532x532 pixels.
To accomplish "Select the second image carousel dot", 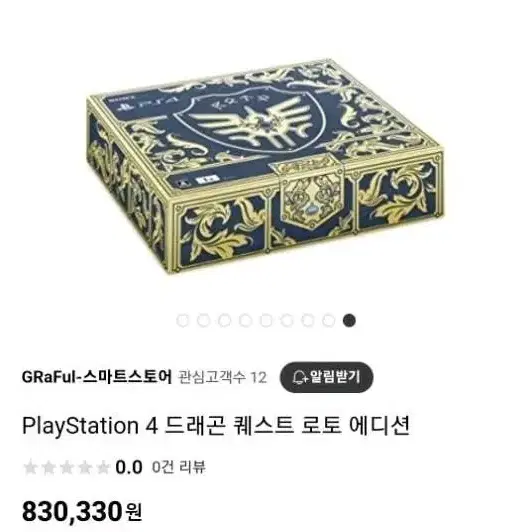I will pos(203,320).
